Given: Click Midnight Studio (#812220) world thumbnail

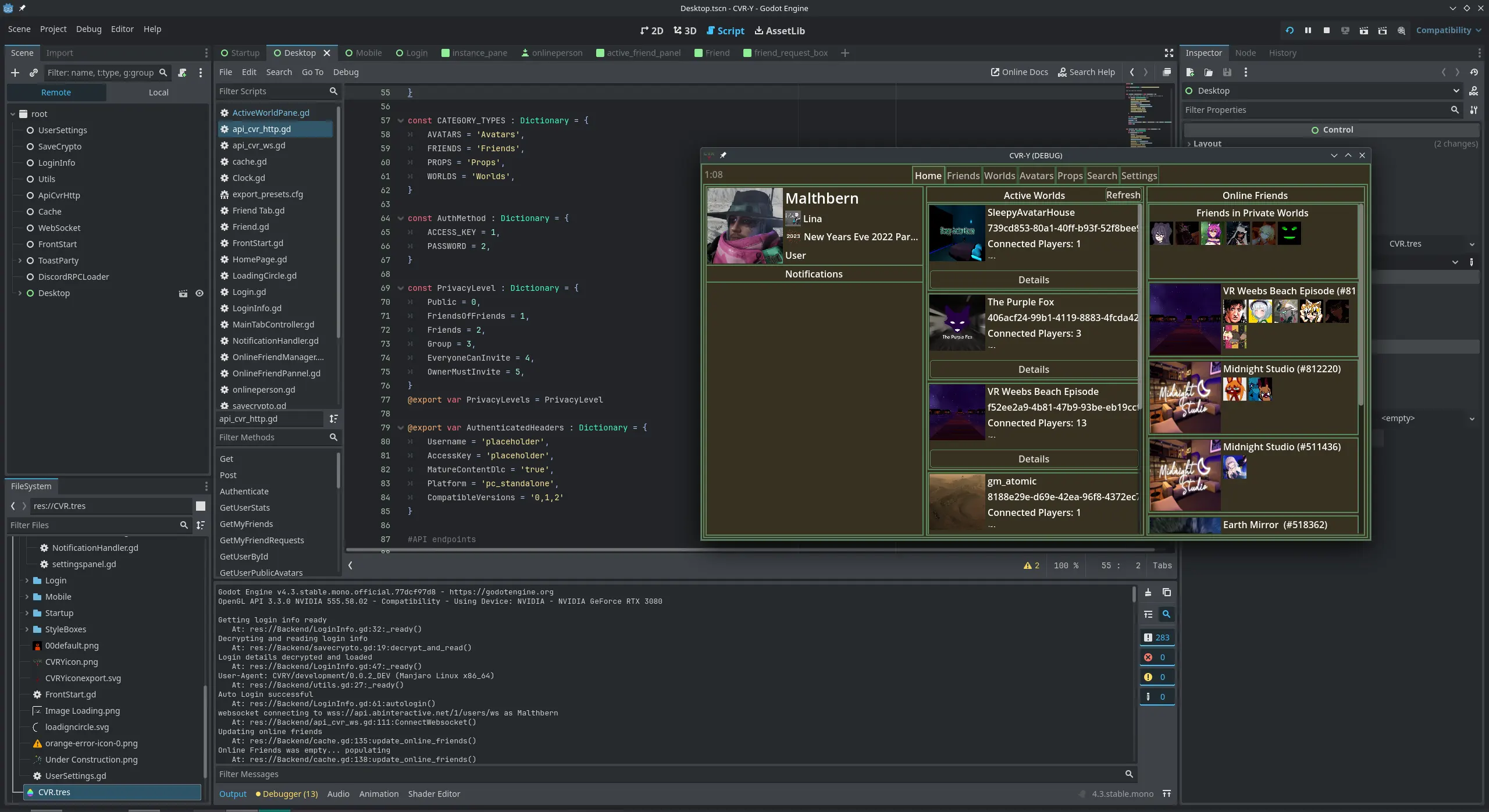Looking at the screenshot, I should pos(1185,397).
